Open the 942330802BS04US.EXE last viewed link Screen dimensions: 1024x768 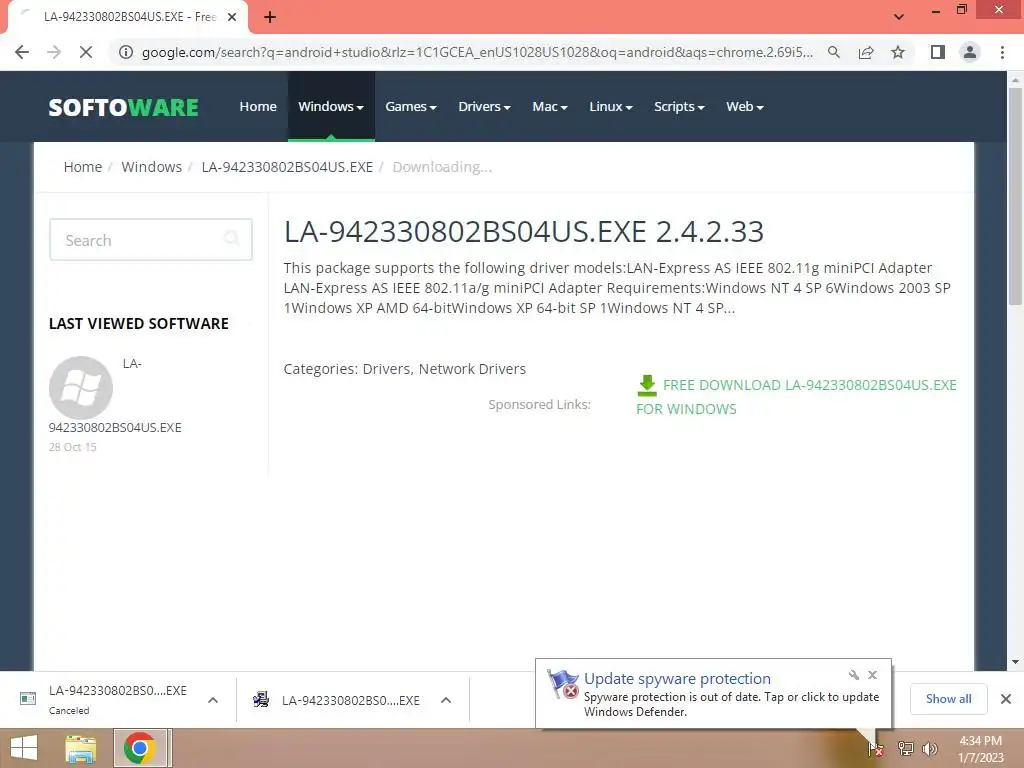pos(115,428)
